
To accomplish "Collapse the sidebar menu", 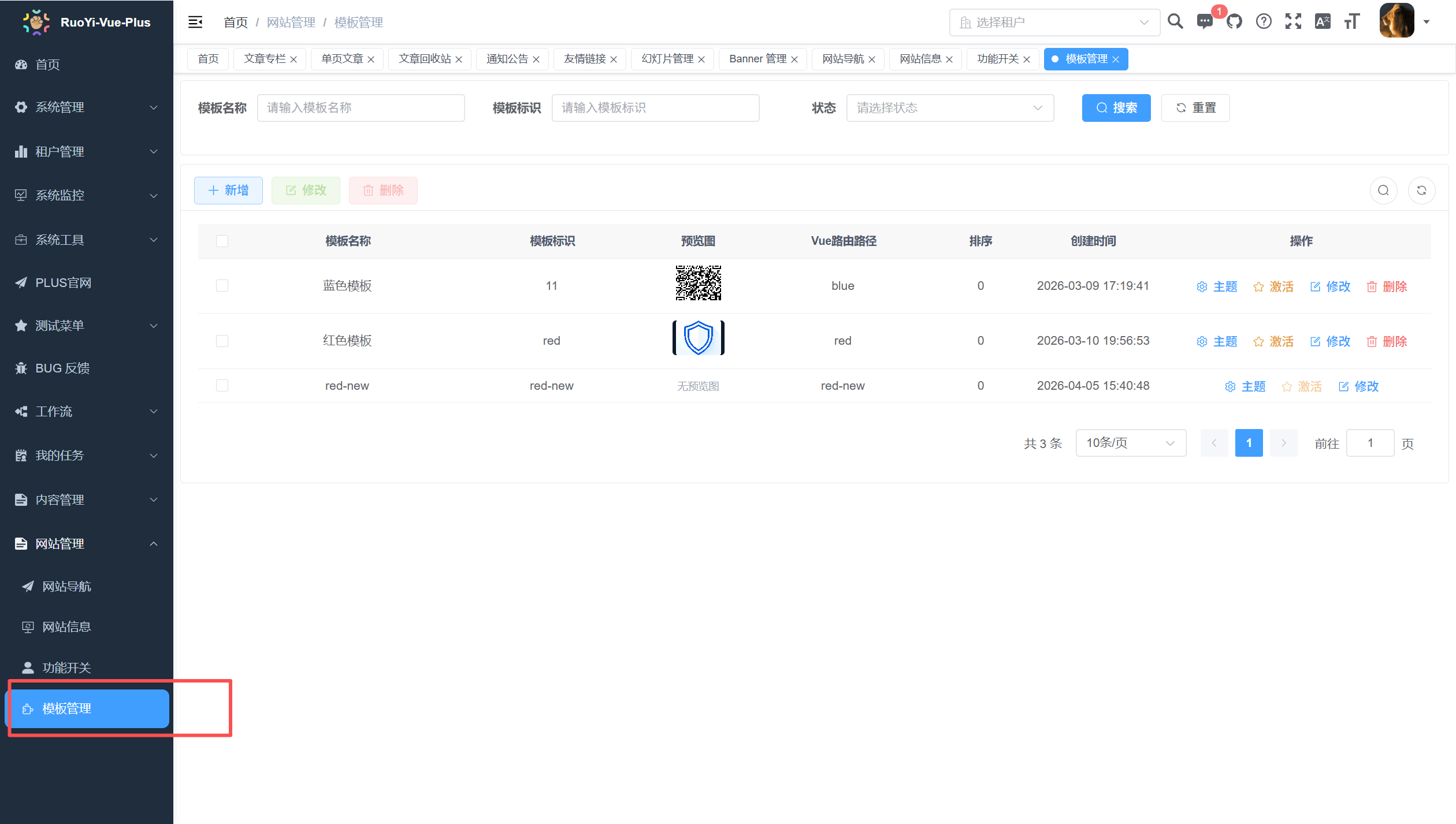I will (195, 21).
